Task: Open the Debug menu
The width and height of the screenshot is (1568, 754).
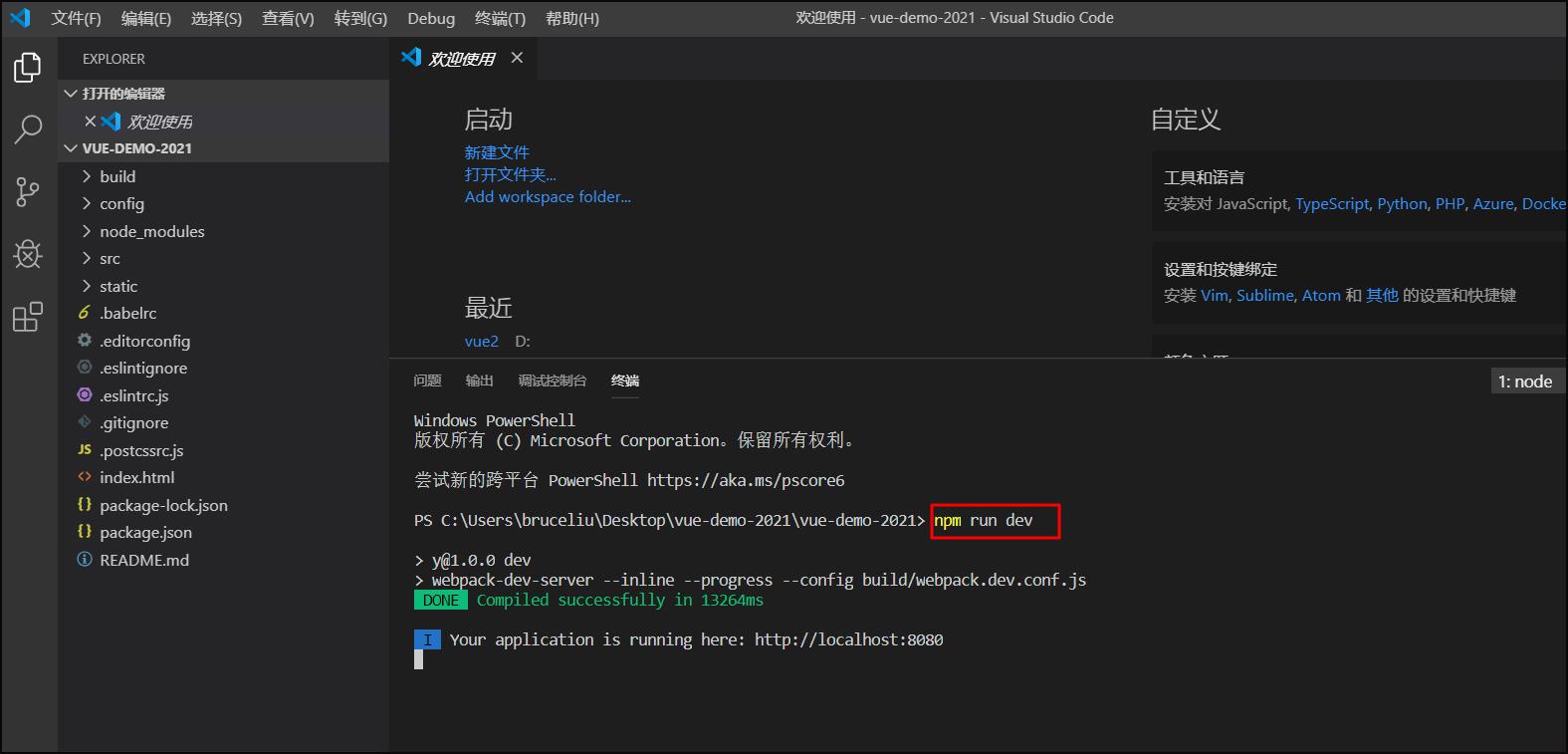Action: pyautogui.click(x=431, y=18)
